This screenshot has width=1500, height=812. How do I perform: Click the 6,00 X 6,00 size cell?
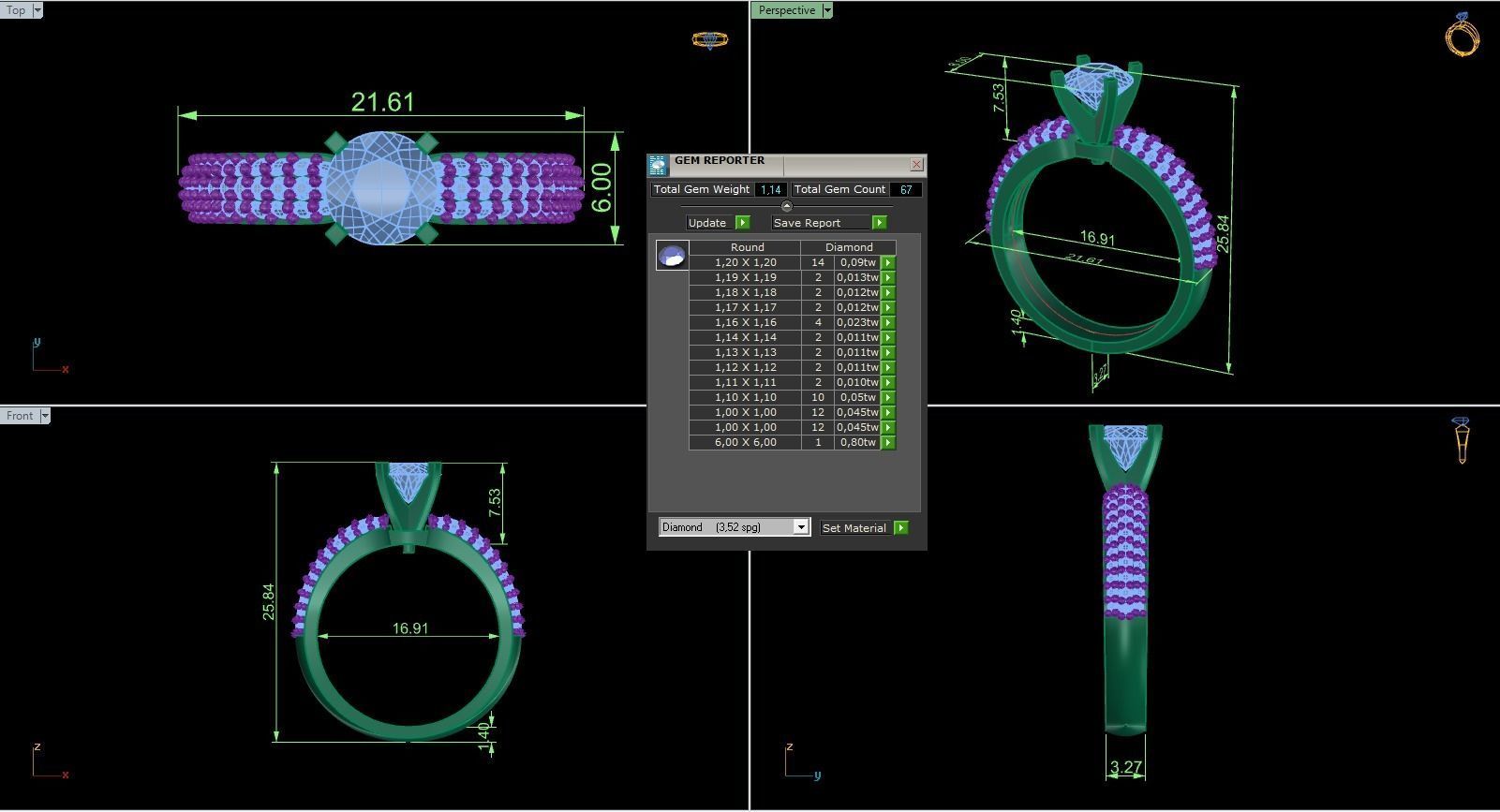click(745, 443)
